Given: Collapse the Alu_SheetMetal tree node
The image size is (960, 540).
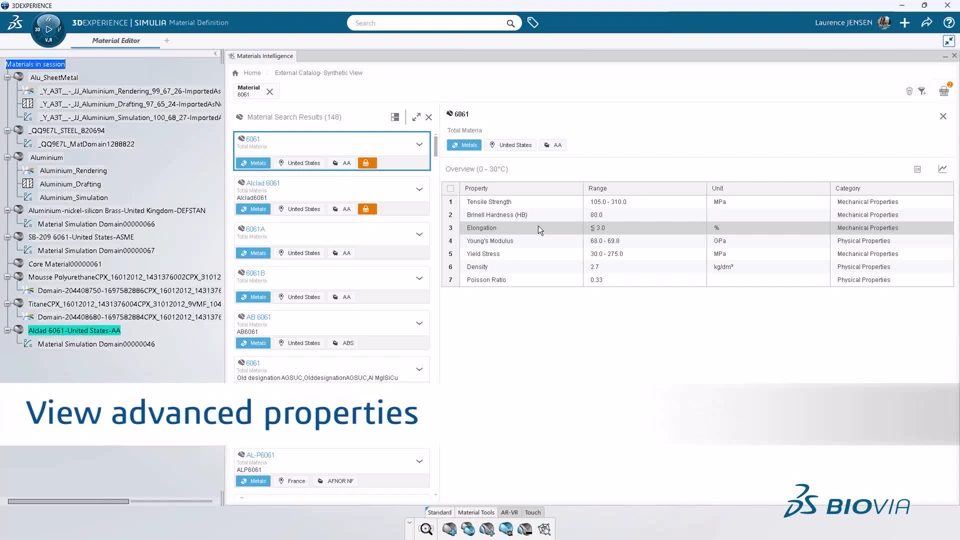Looking at the screenshot, I should coord(7,78).
